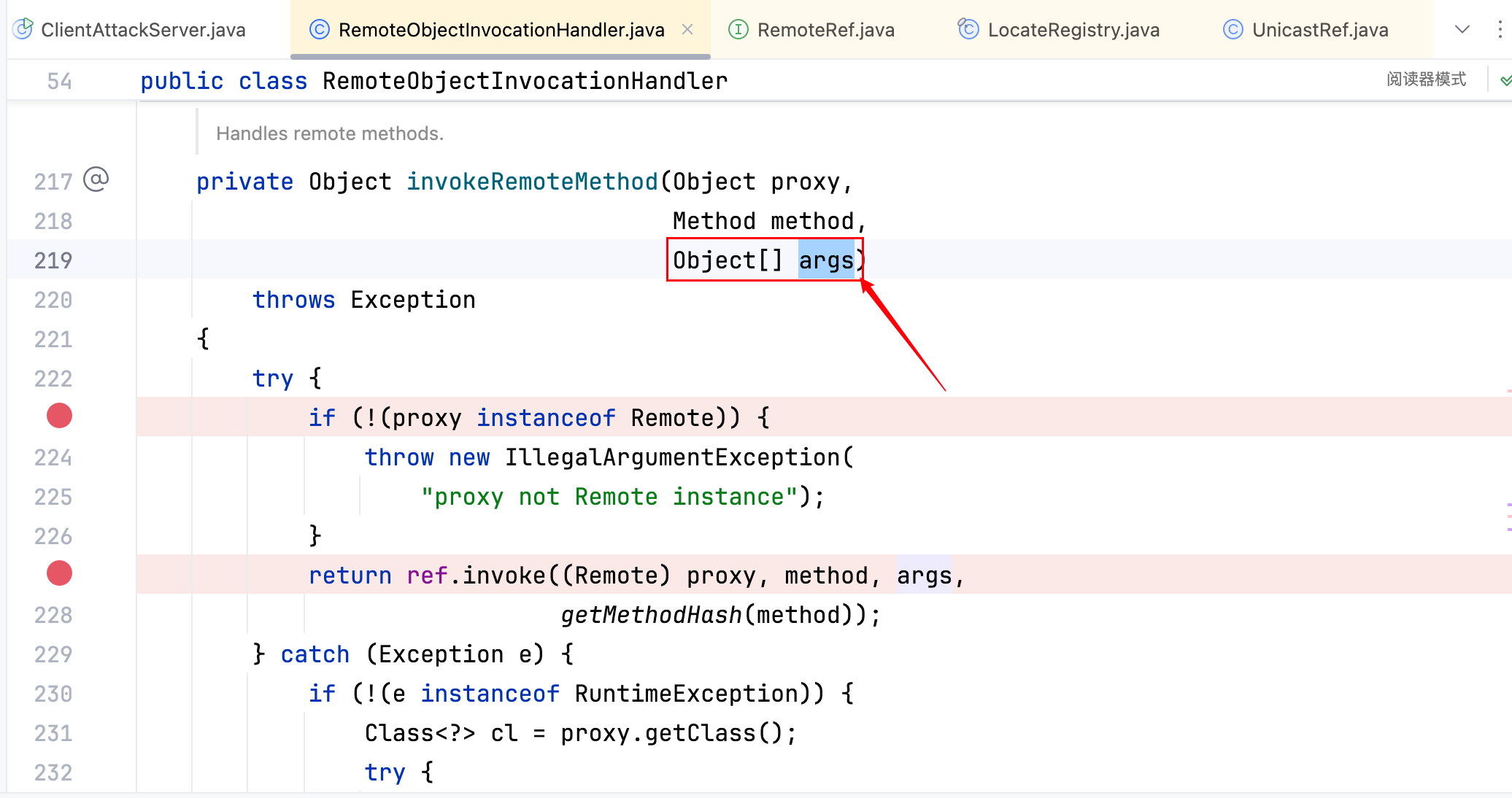The image size is (1512, 798).
Task: Click the UnicastRef.java class icon
Action: [x=1233, y=29]
